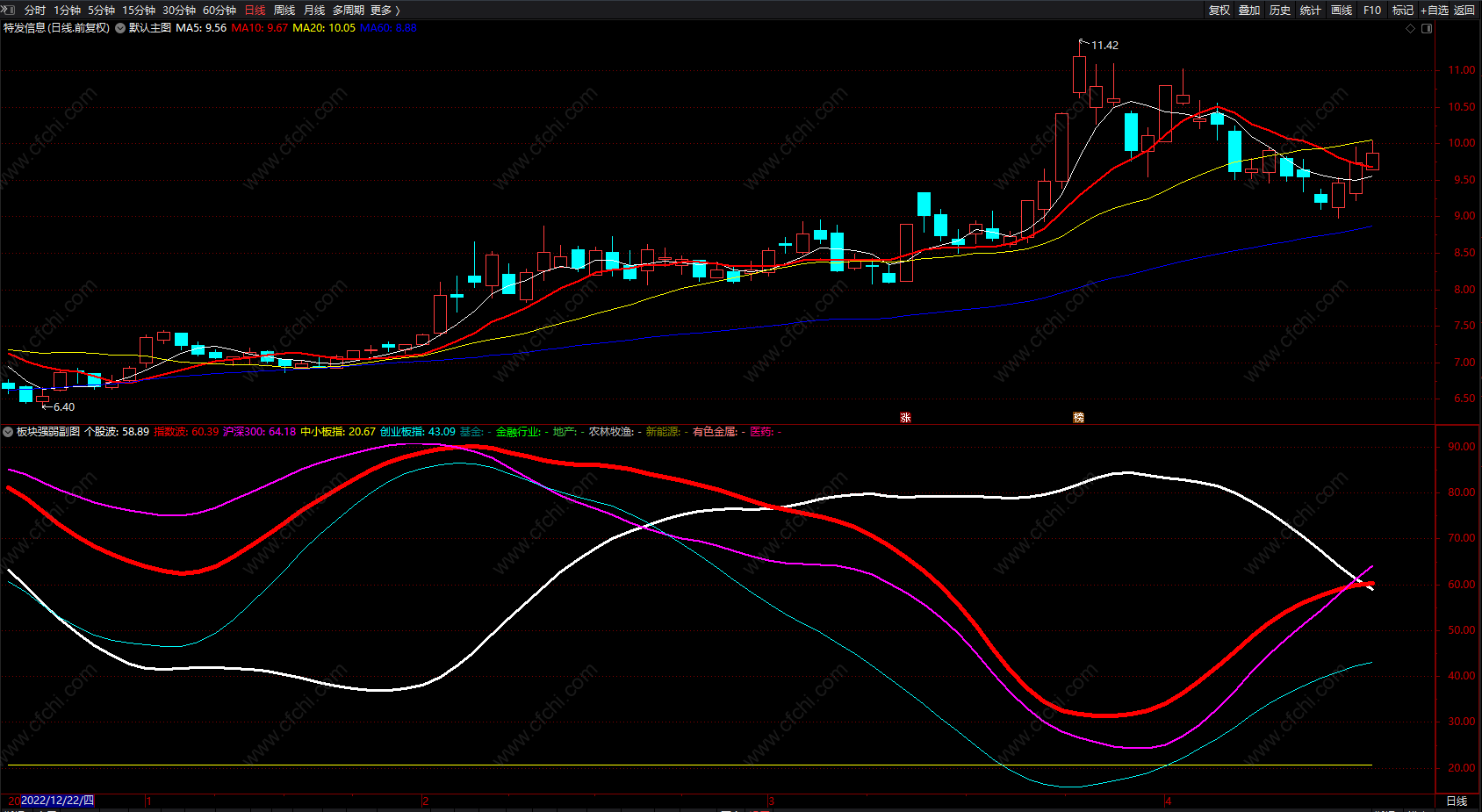Click the MA60: 8.88 value
Screen dimensions: 1482x812
click(x=388, y=28)
